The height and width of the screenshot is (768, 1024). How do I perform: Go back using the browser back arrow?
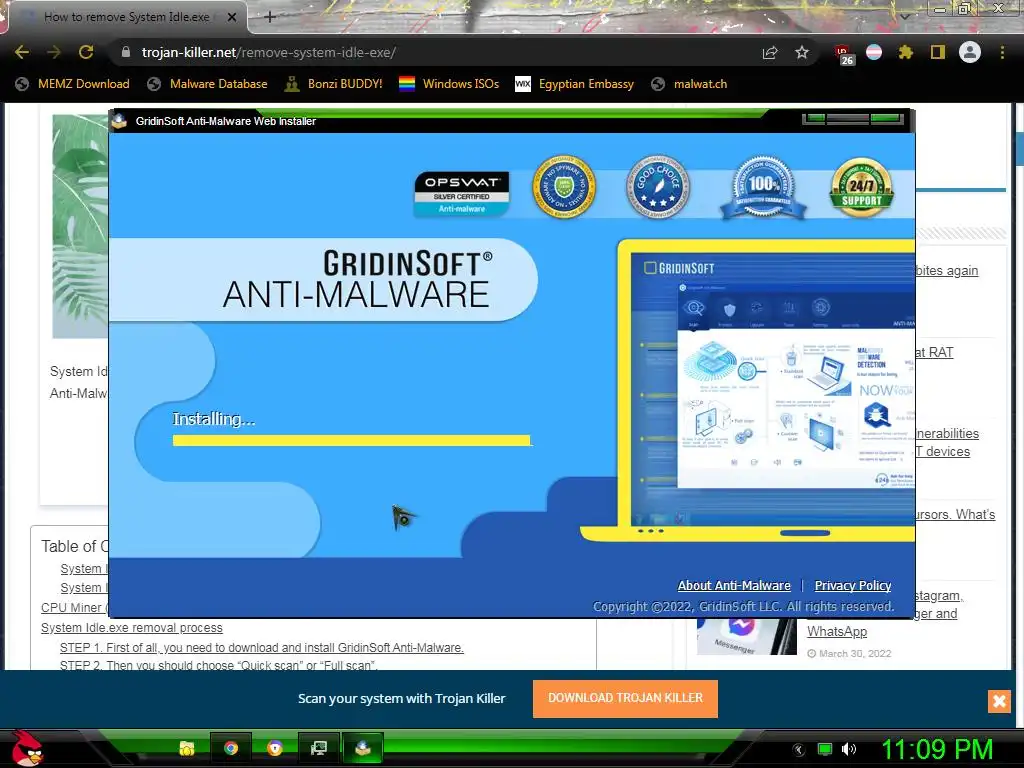22,52
